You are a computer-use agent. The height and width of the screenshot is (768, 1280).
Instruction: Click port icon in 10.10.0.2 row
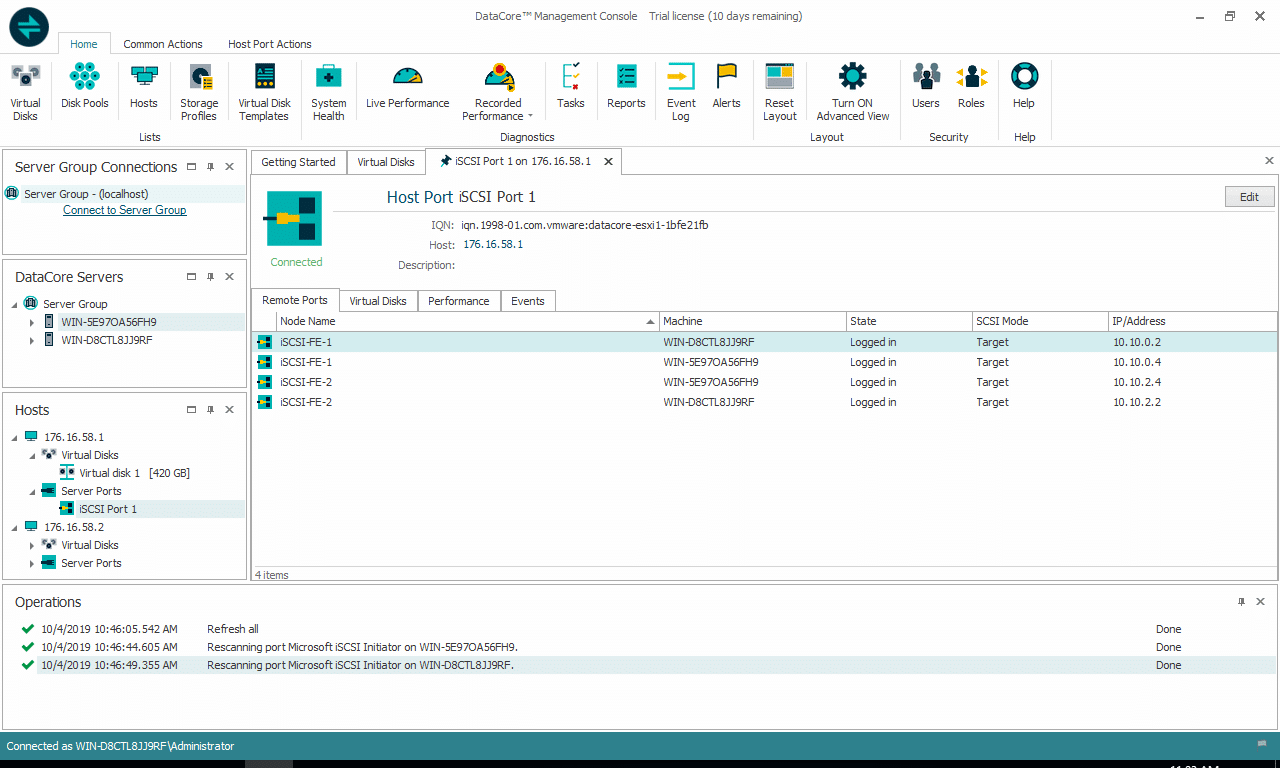(265, 342)
